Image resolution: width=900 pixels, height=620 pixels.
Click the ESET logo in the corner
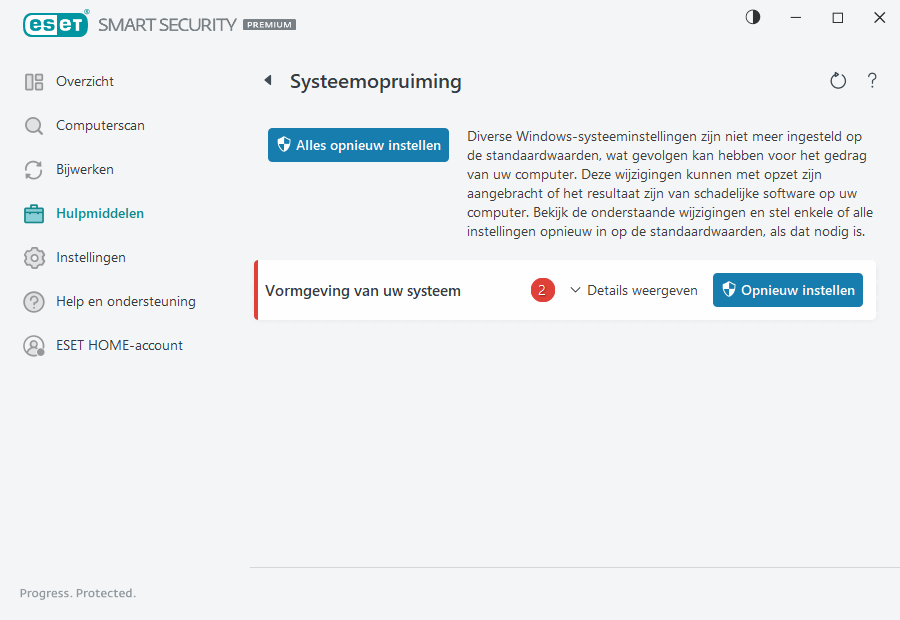(x=56, y=24)
